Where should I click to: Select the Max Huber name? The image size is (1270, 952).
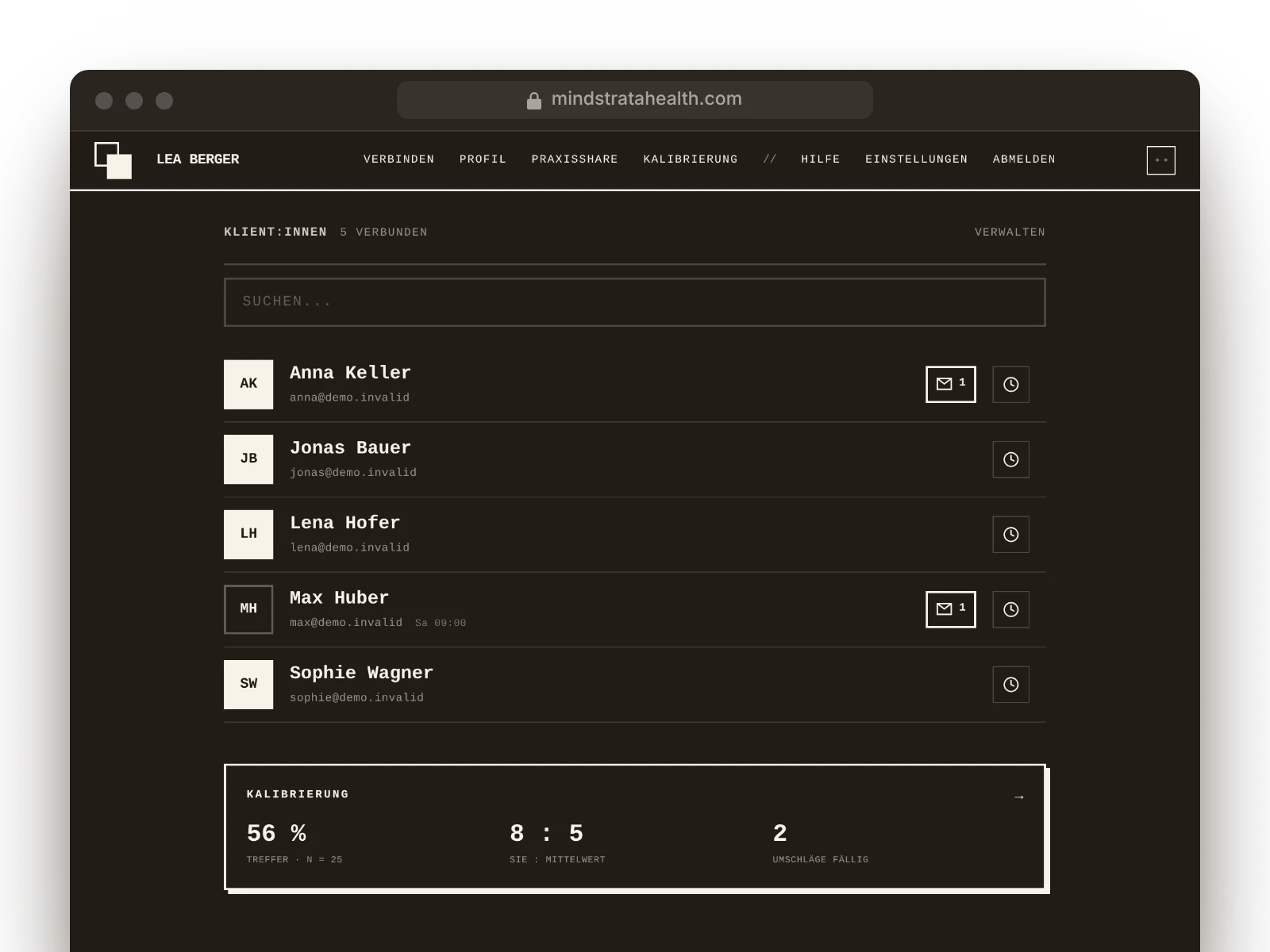pyautogui.click(x=339, y=598)
